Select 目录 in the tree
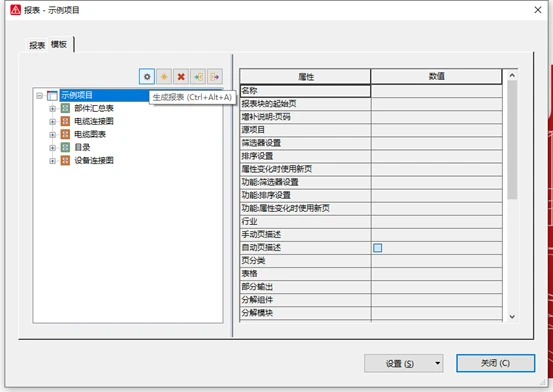Screen dimensions: 553x392 tap(82, 147)
